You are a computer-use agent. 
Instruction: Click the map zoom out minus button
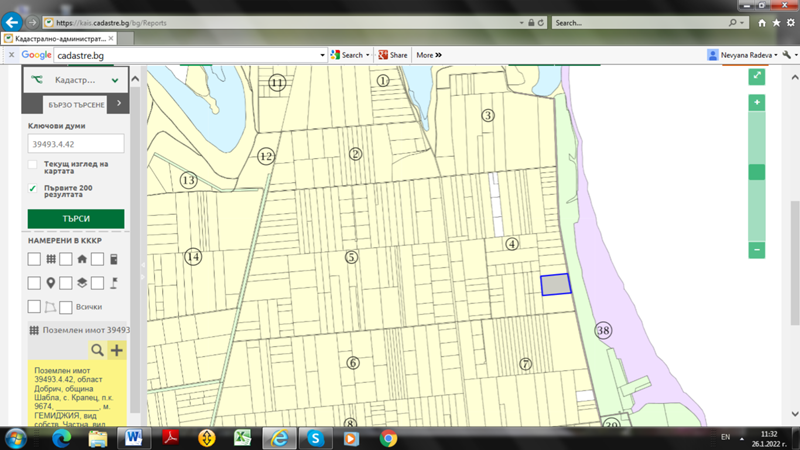pyautogui.click(x=757, y=249)
